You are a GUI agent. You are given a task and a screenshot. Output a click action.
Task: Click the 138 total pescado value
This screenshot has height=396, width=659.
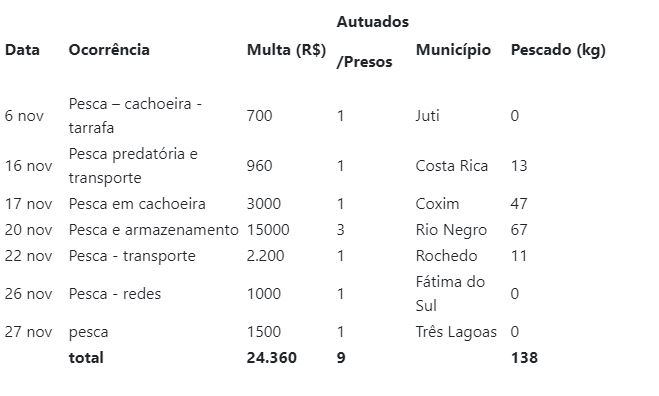[x=524, y=358]
